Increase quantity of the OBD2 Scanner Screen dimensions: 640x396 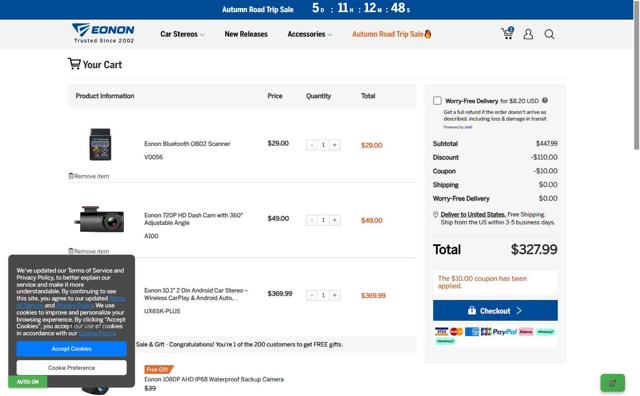click(335, 145)
